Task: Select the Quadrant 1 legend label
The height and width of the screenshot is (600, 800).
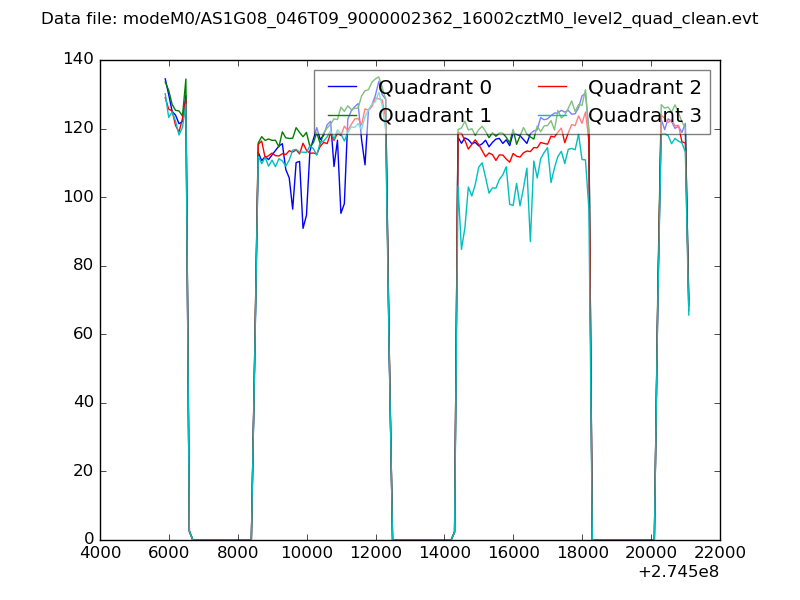Action: coord(434,116)
